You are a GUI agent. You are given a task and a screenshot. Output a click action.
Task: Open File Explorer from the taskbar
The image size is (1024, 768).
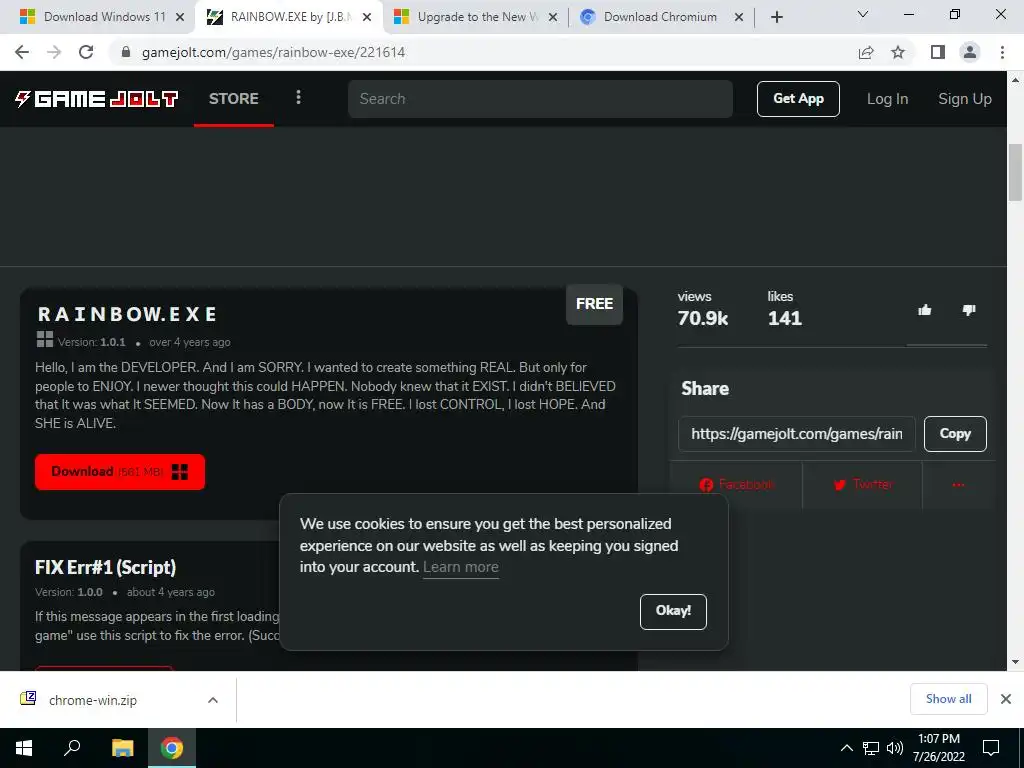click(x=122, y=748)
